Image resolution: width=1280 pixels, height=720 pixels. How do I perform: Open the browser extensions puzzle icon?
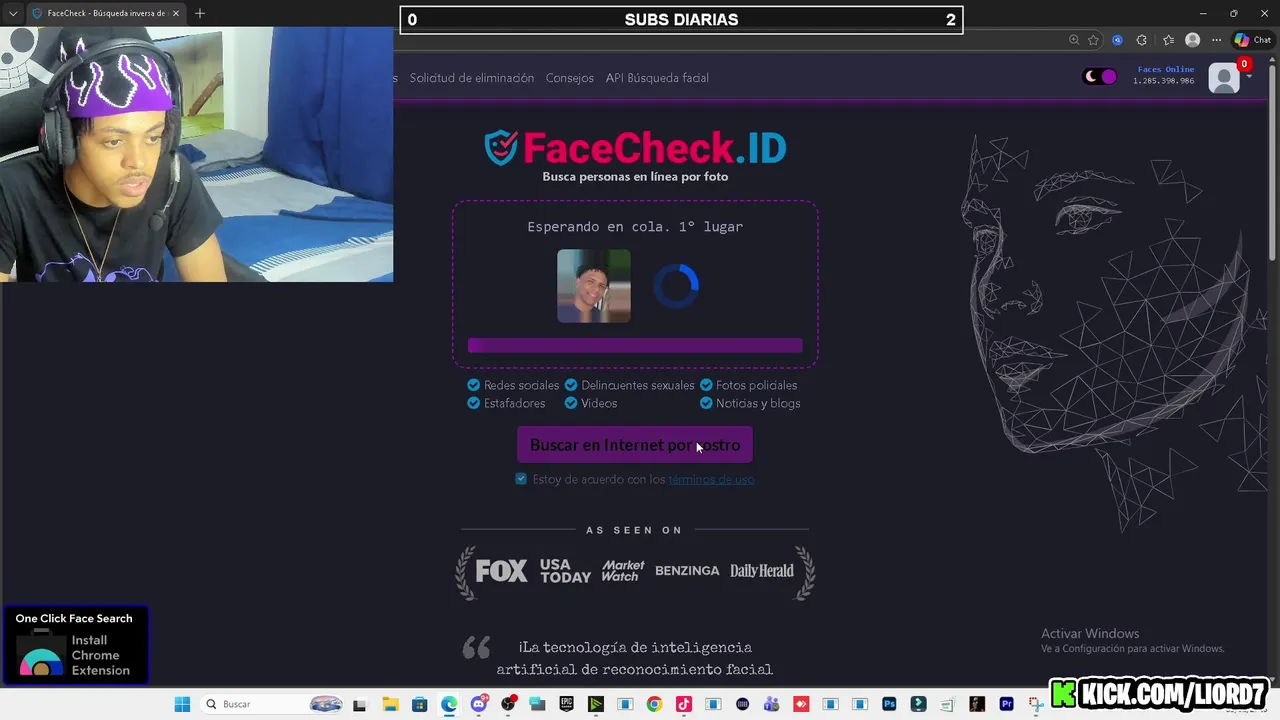coord(1141,40)
